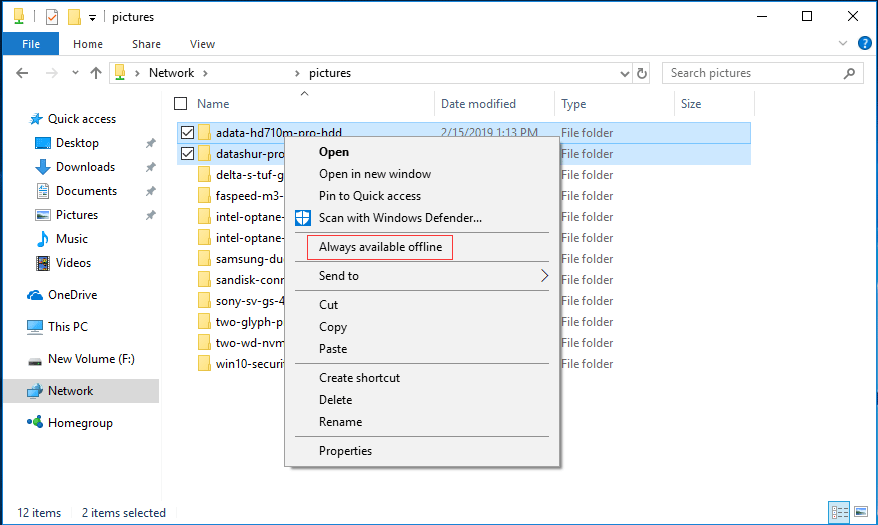
Task: Switch to Details view icon
Action: tap(839, 512)
